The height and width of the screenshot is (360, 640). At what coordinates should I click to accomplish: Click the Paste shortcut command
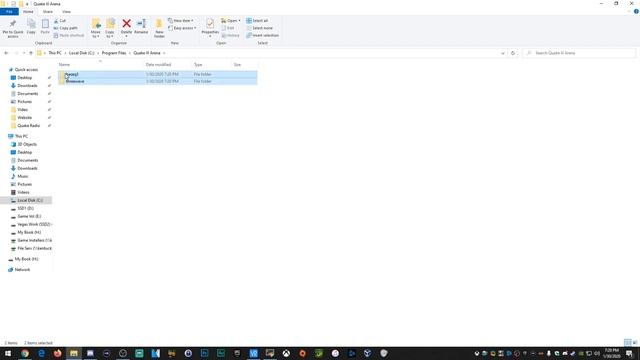(x=69, y=36)
